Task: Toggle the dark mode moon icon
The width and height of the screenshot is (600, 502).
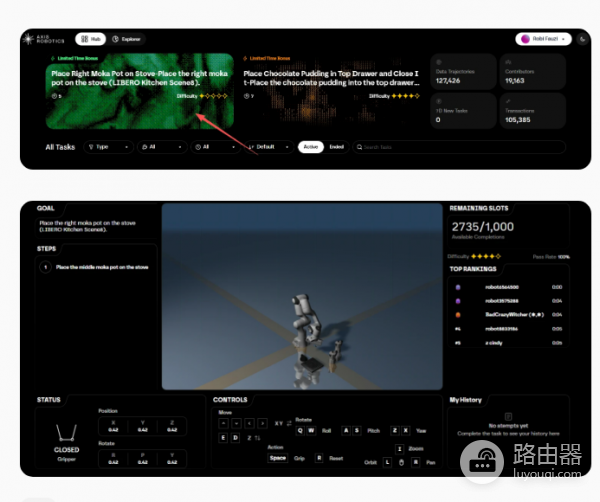Action: [583, 39]
